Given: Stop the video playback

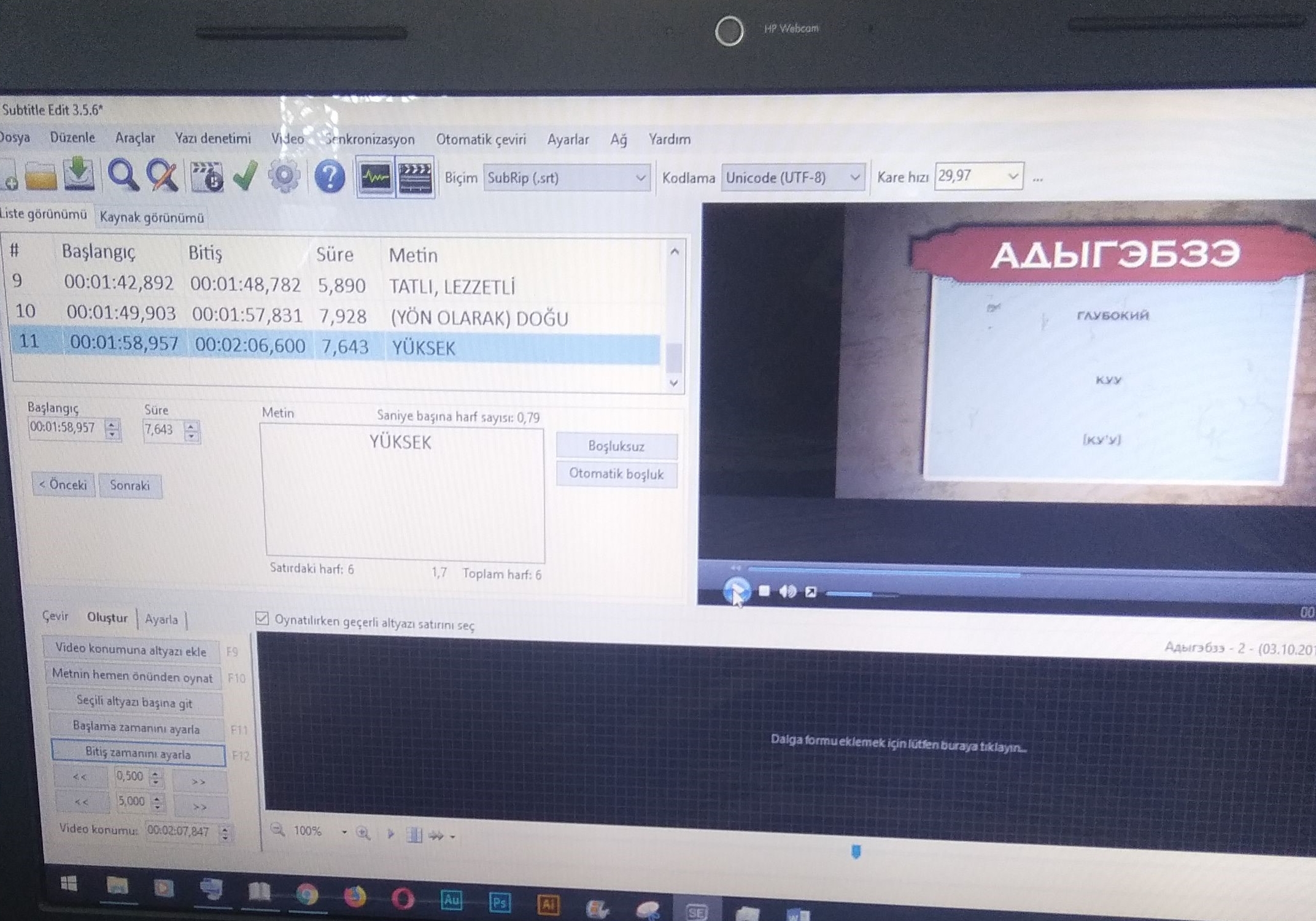Looking at the screenshot, I should (x=764, y=590).
